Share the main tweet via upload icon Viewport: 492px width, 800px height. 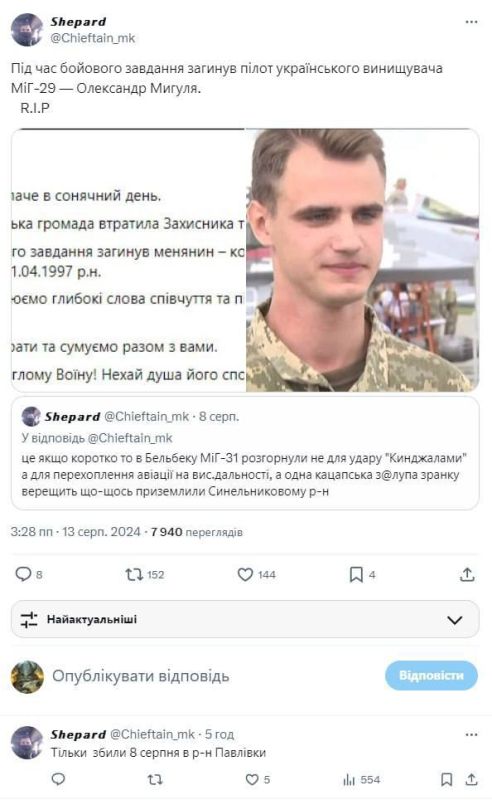pyautogui.click(x=467, y=574)
